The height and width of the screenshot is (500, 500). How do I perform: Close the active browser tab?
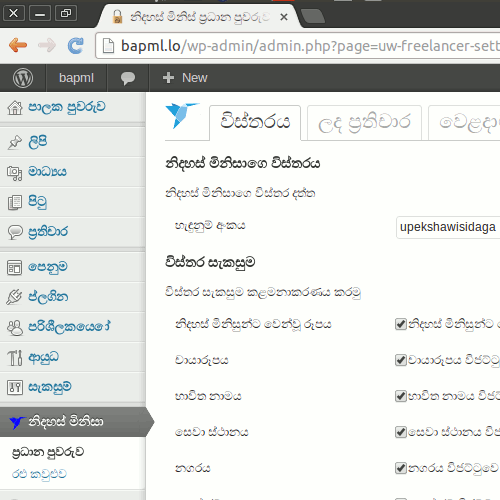(x=284, y=17)
